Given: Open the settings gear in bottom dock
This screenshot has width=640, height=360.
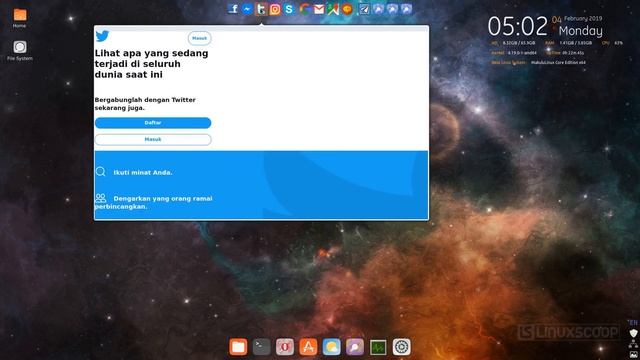Looking at the screenshot, I should (401, 347).
